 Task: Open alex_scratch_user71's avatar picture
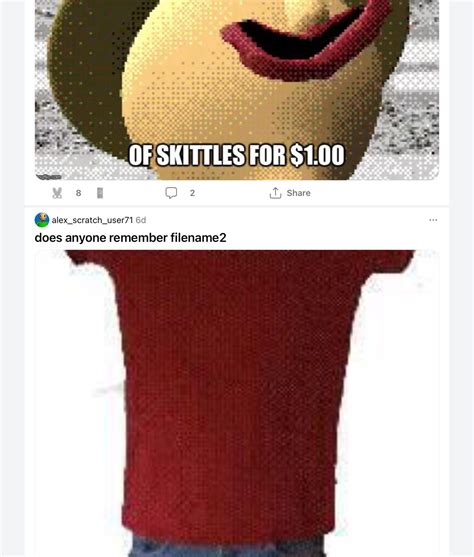(x=42, y=220)
